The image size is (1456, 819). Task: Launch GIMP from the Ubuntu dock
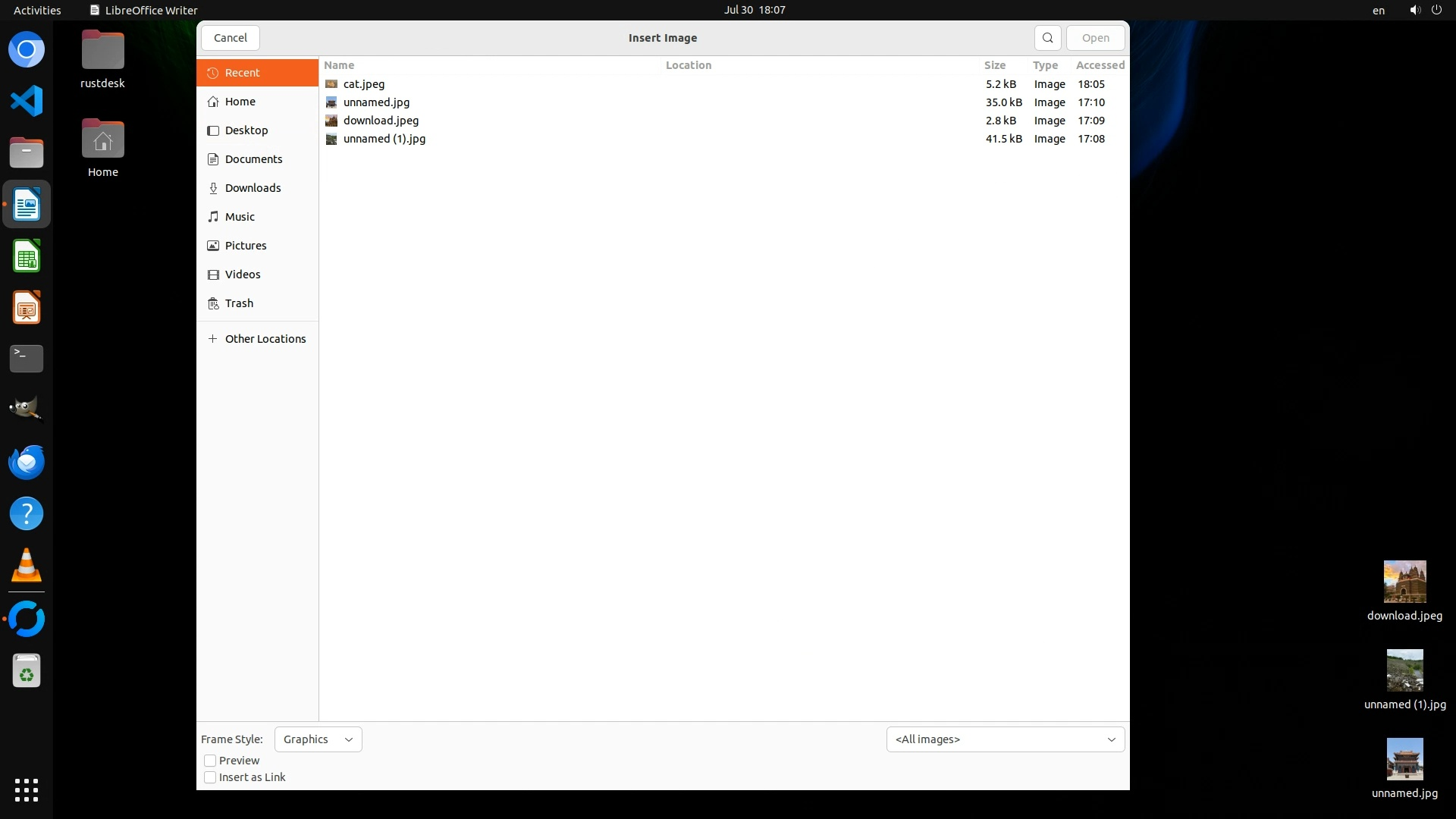[27, 410]
